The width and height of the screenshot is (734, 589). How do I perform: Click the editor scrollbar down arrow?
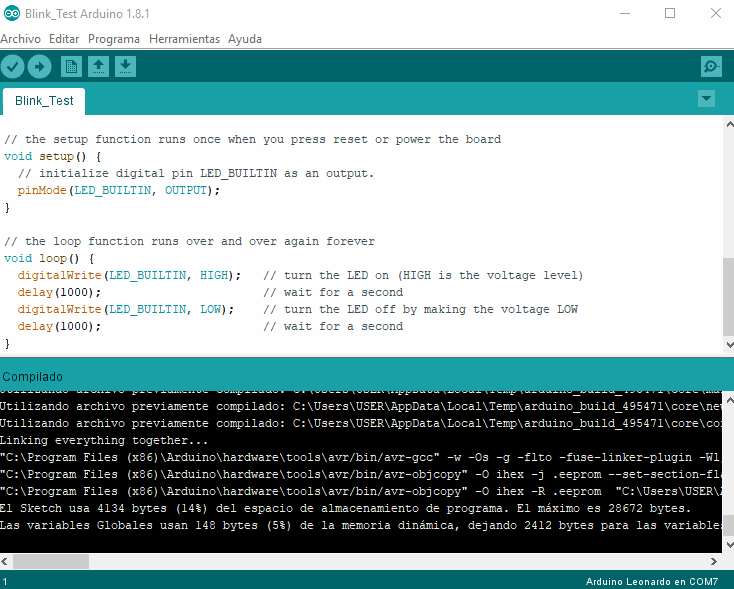(x=729, y=345)
